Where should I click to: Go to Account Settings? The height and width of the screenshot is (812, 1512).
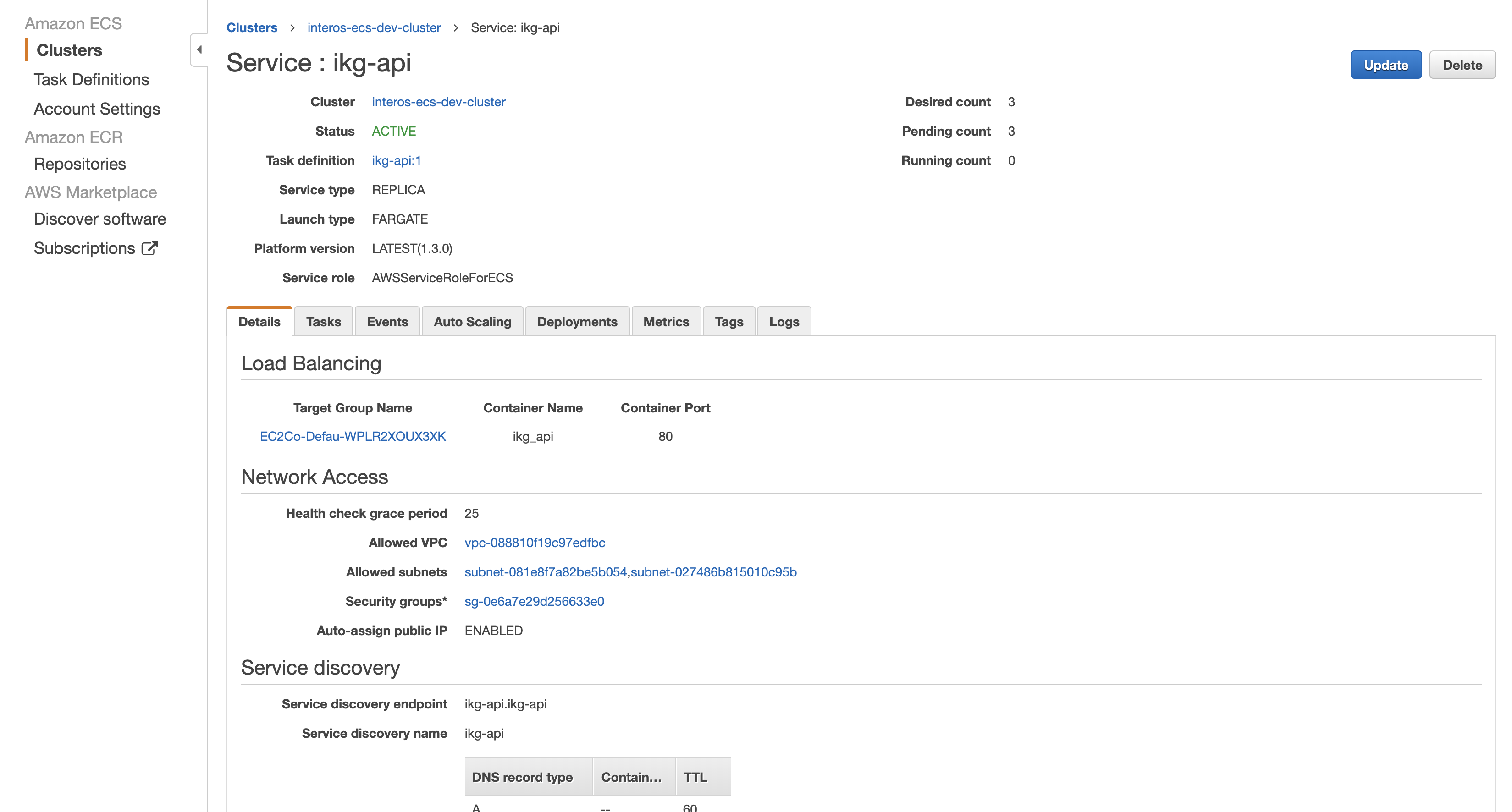click(x=97, y=109)
